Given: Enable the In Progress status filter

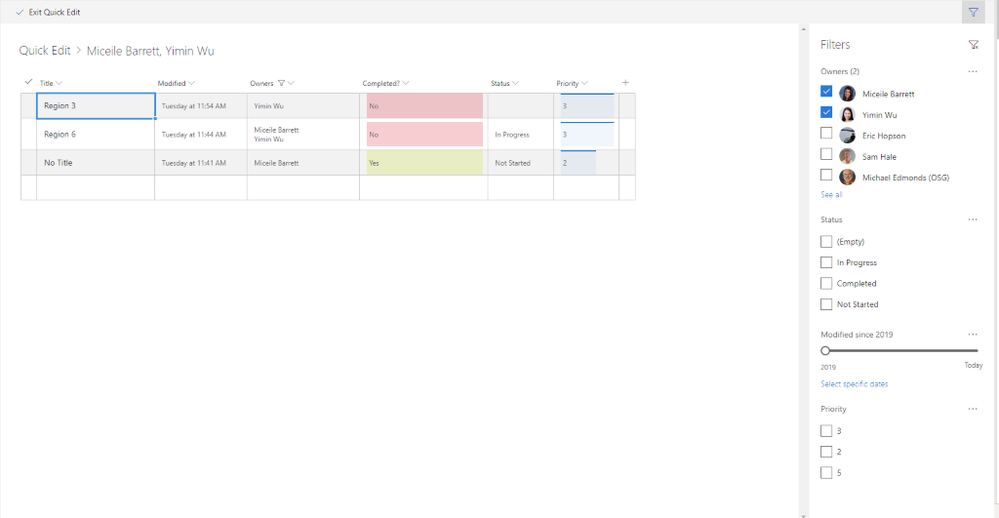Looking at the screenshot, I should 826,263.
